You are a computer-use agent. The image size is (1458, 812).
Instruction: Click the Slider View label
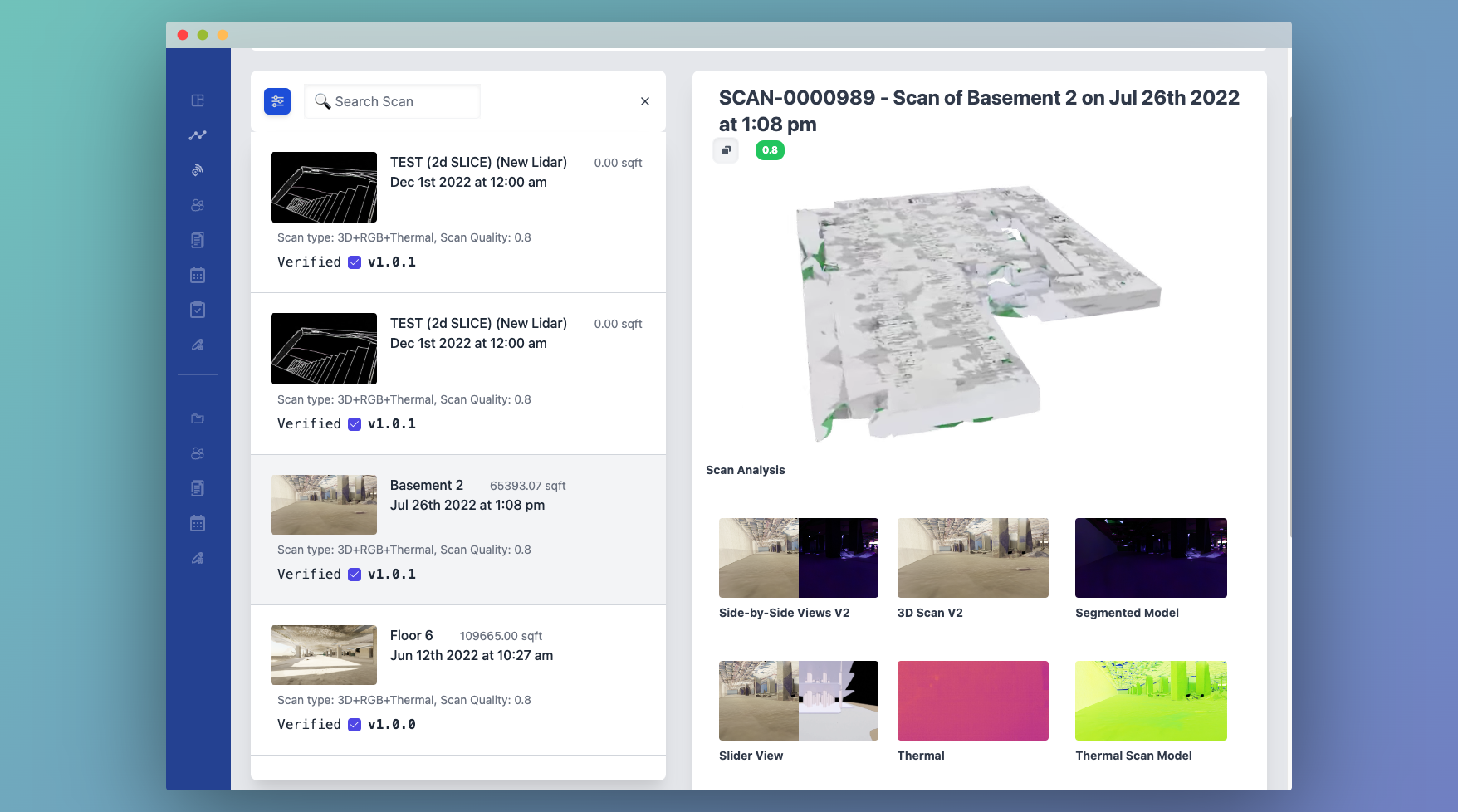point(751,756)
